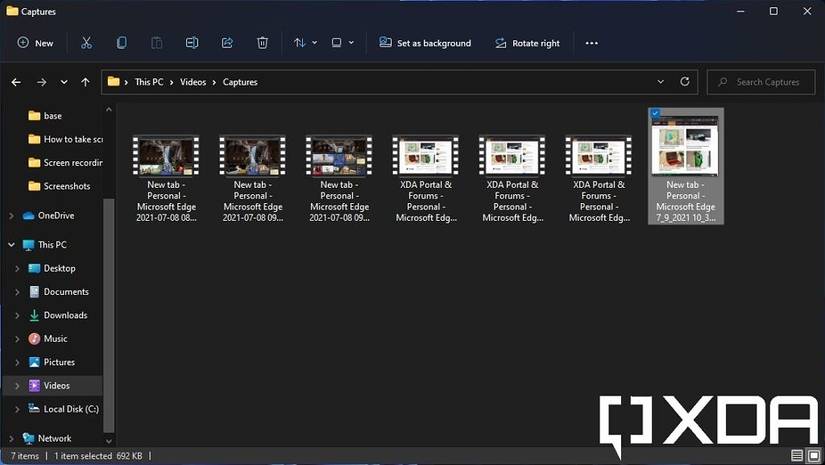Expand the Desktop tree node

pos(17,268)
